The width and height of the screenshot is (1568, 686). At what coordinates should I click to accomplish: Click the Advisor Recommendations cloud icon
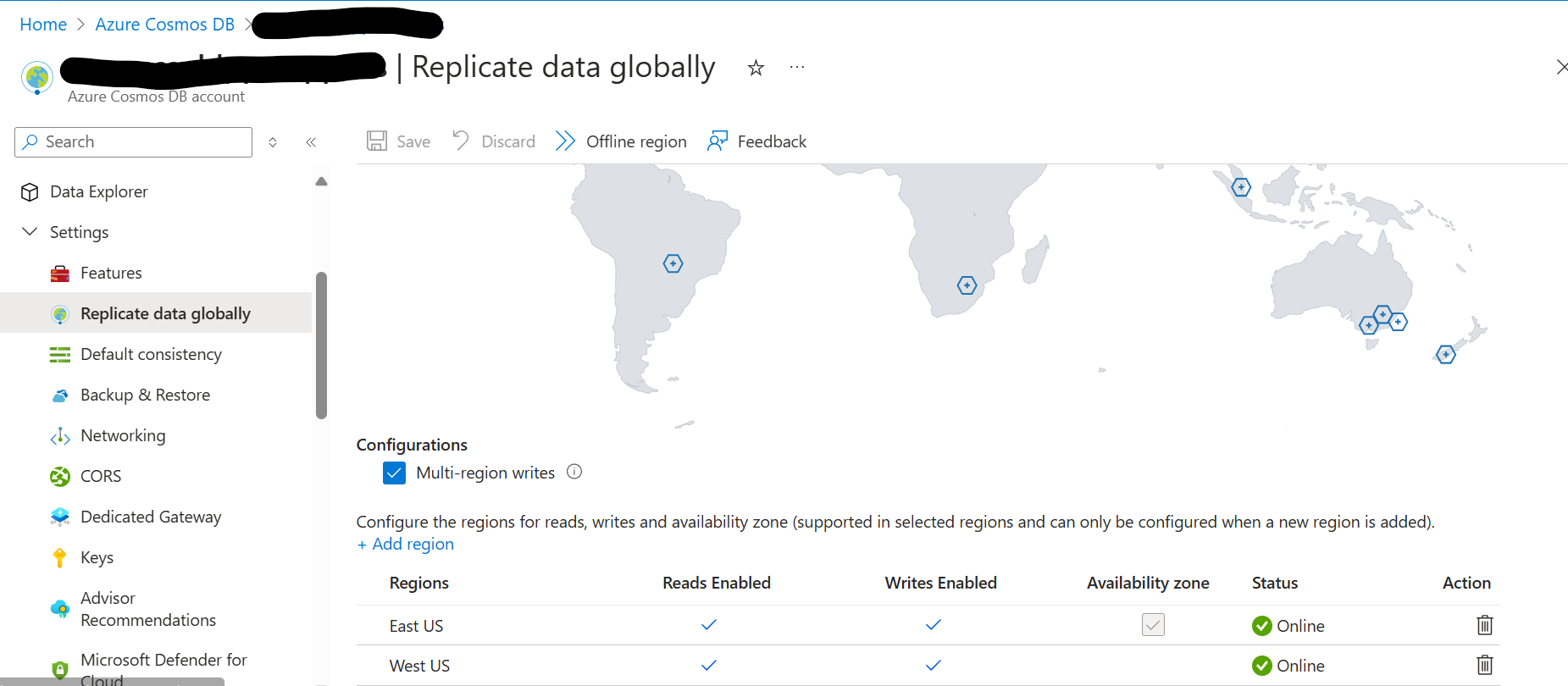(60, 609)
